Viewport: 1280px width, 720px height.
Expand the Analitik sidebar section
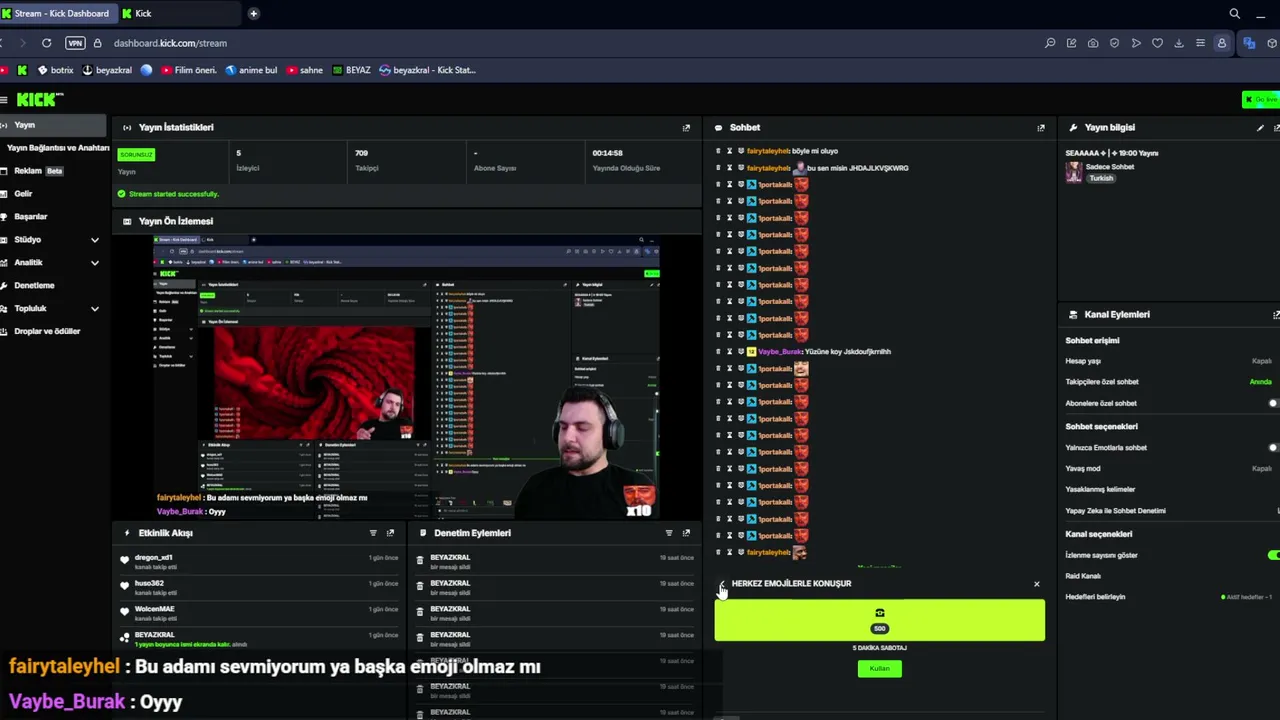point(95,263)
